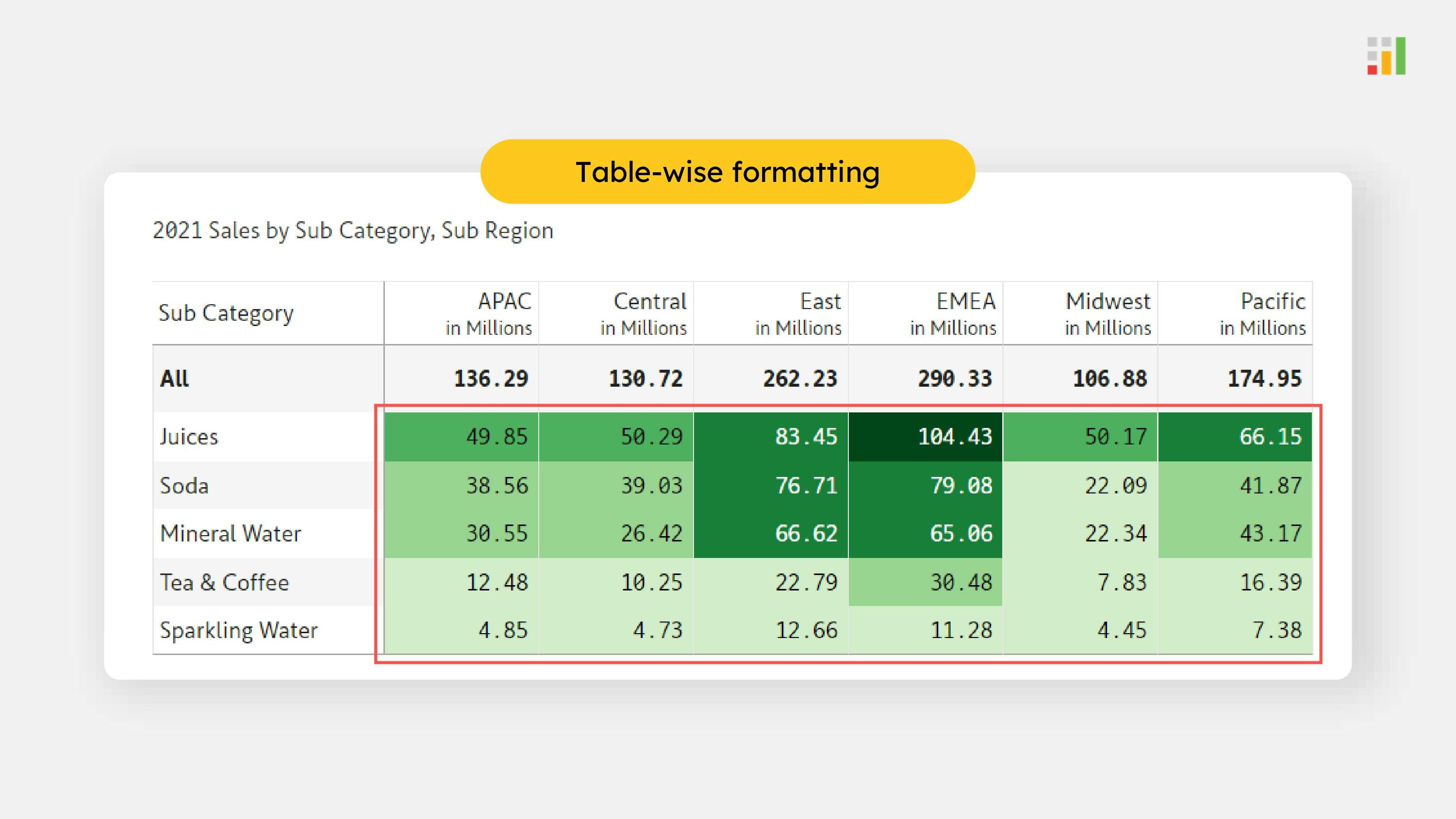Screen dimensions: 1456x819
Task: Click the Table-wise formatting banner
Action: (x=728, y=172)
